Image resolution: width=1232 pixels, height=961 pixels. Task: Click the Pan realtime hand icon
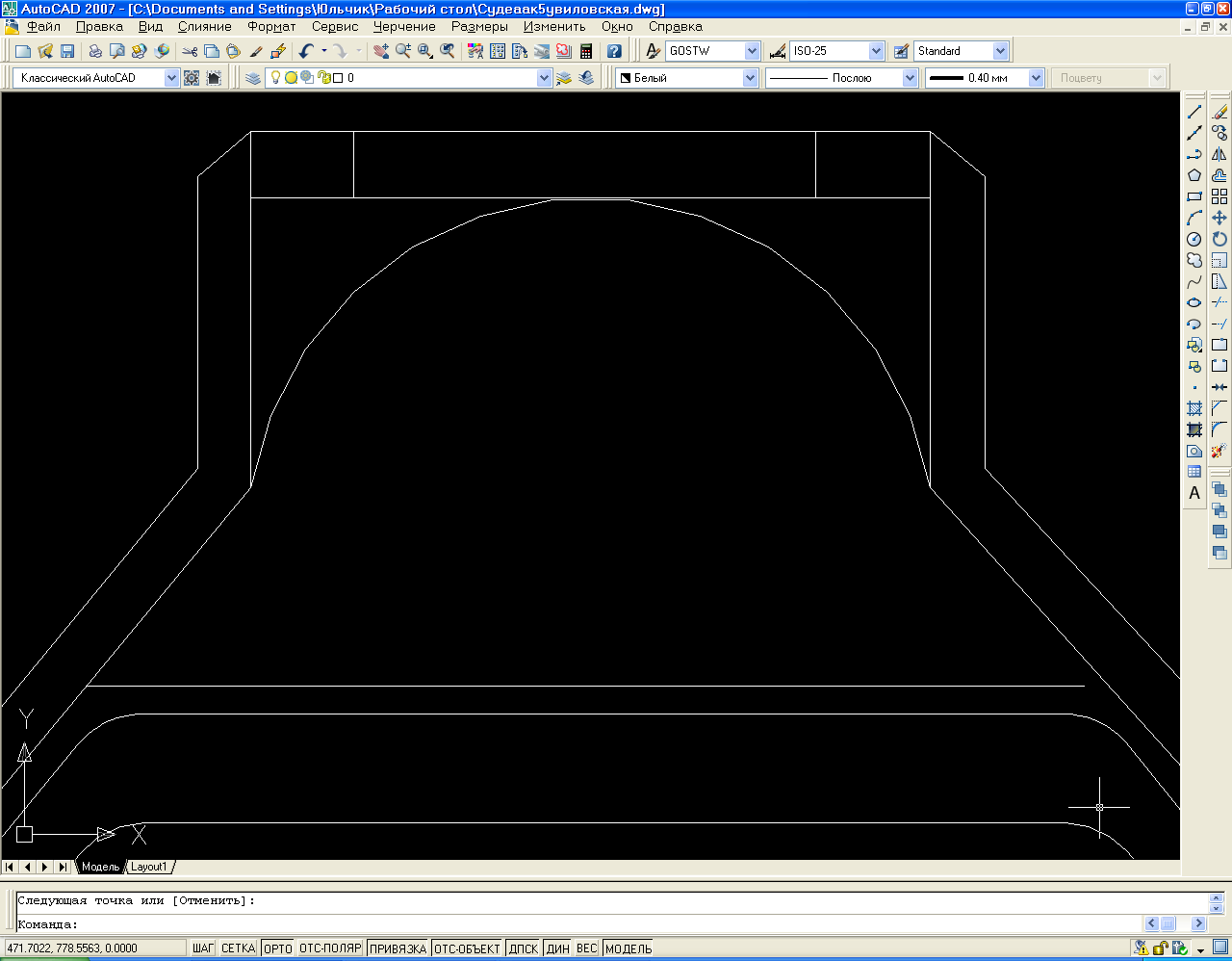pos(381,51)
